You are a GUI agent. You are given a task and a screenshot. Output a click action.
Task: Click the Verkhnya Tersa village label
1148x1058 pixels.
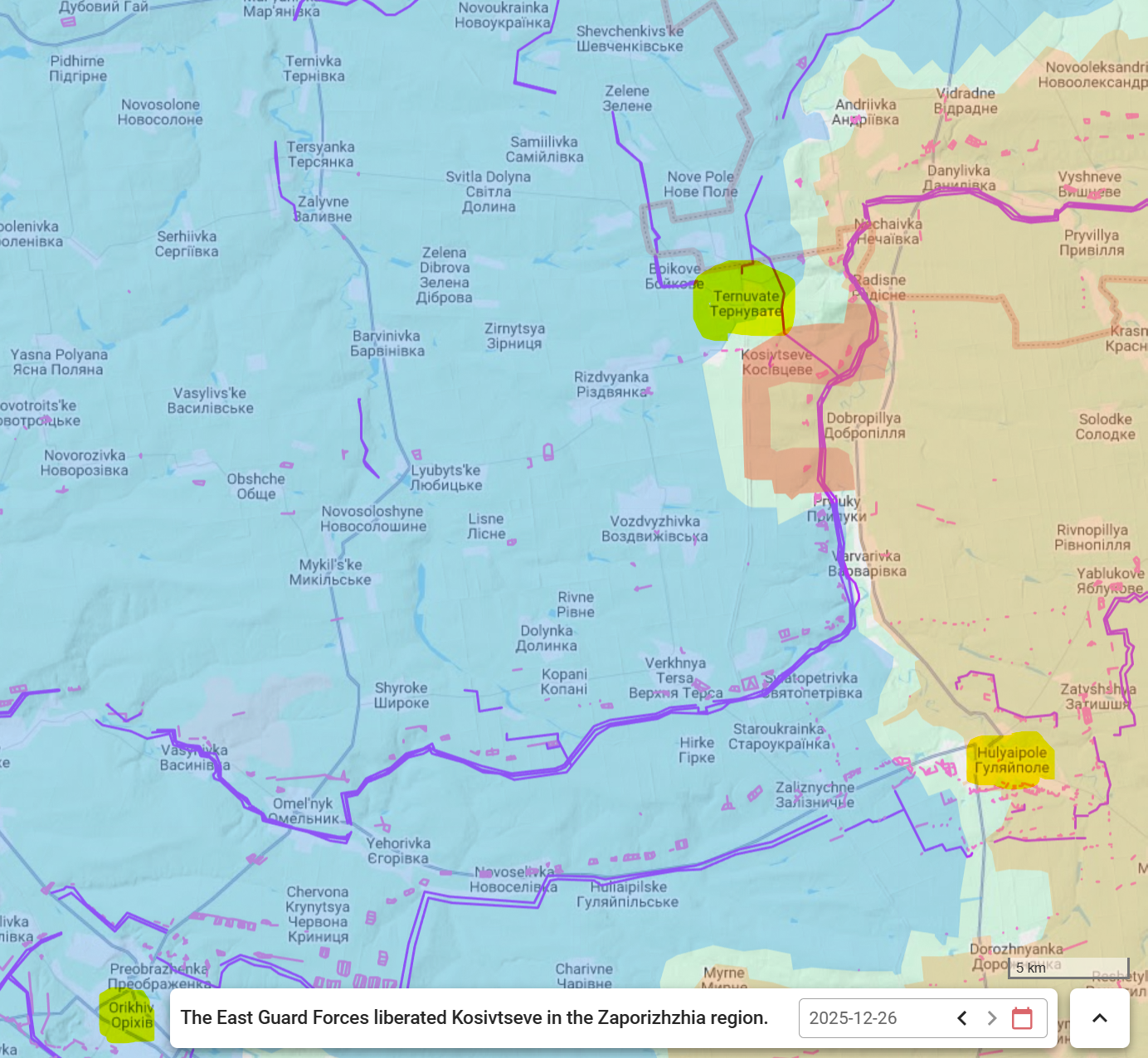(676, 678)
